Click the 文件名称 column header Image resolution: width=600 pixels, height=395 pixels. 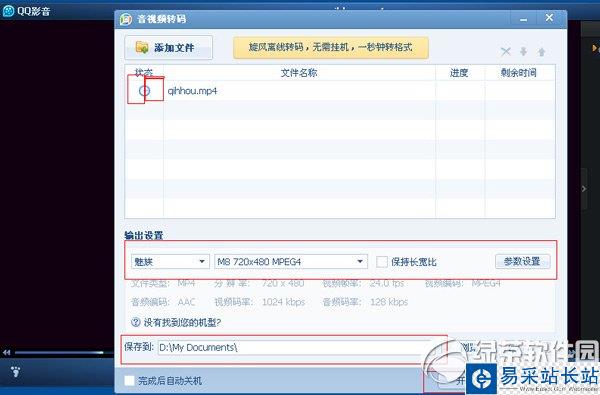click(299, 73)
